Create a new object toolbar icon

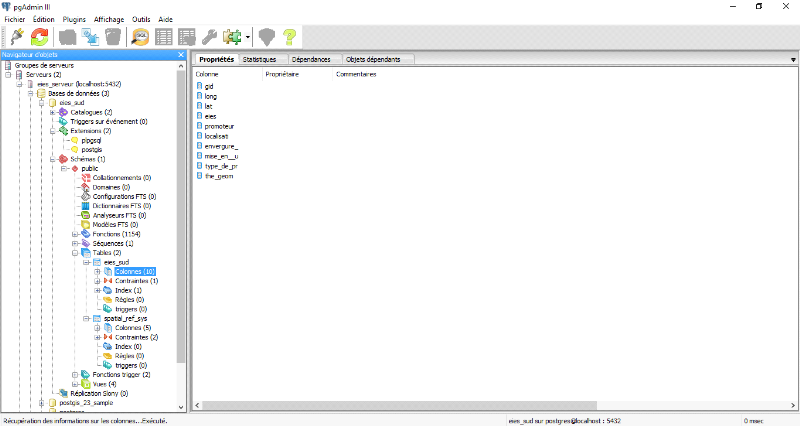(x=91, y=37)
